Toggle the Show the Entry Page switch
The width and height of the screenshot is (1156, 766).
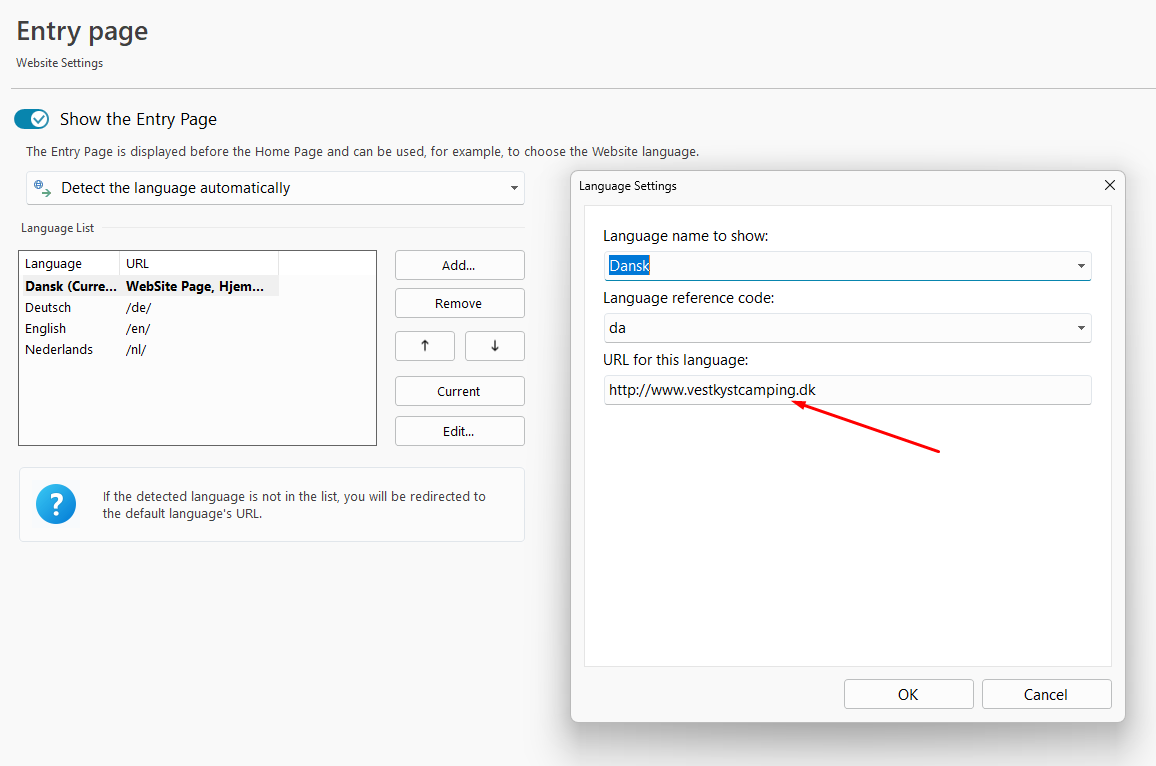click(x=31, y=119)
